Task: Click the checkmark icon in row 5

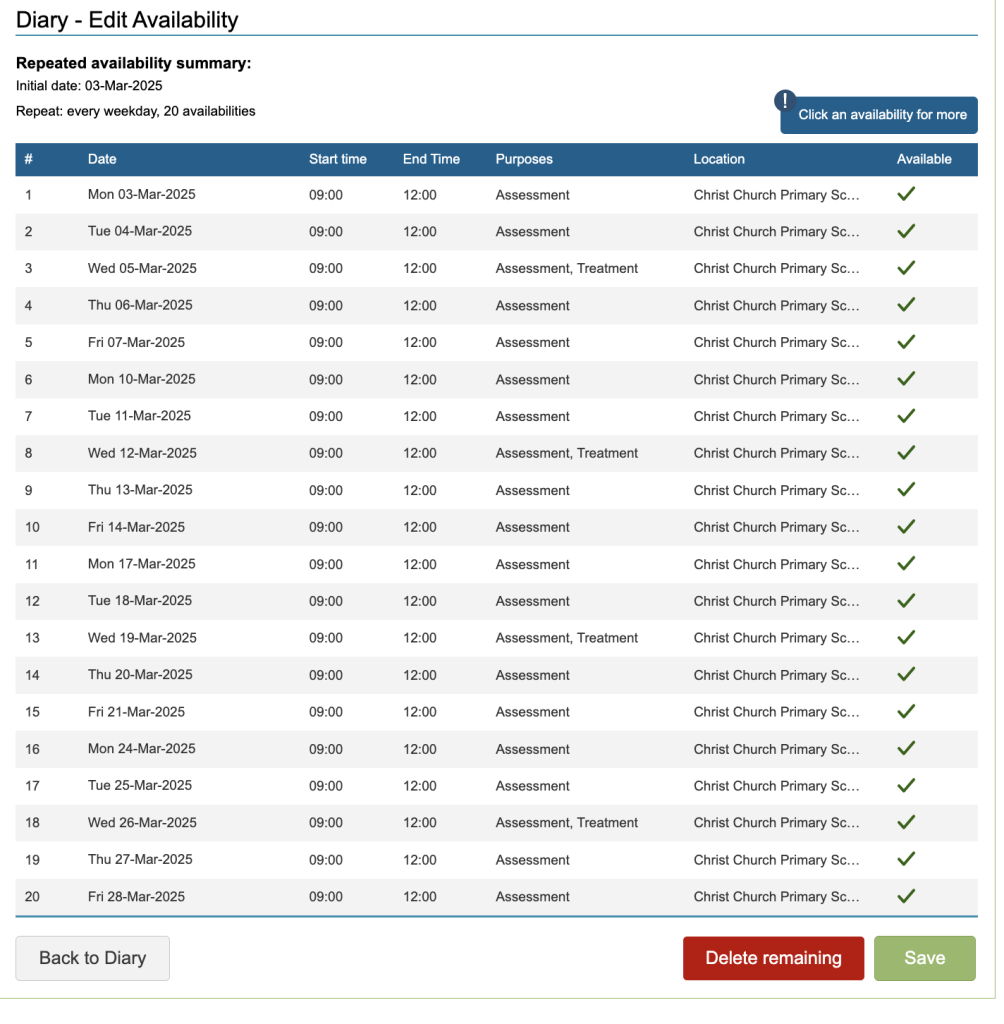Action: tap(906, 342)
